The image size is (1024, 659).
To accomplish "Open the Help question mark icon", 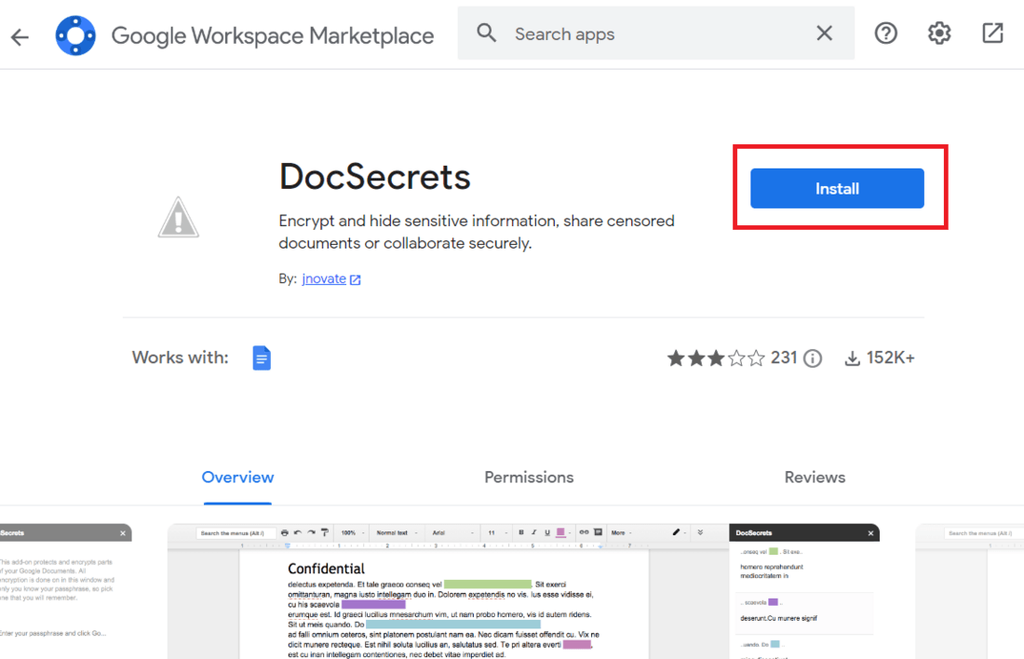I will pyautogui.click(x=886, y=33).
